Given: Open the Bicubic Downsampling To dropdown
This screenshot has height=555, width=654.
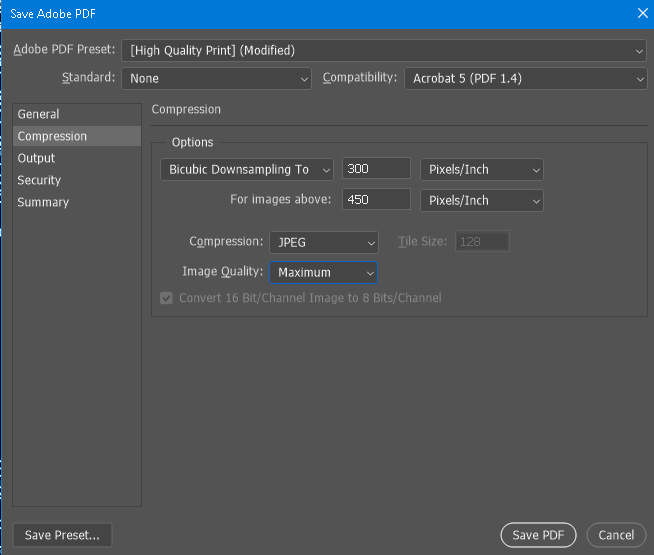Looking at the screenshot, I should 247,170.
